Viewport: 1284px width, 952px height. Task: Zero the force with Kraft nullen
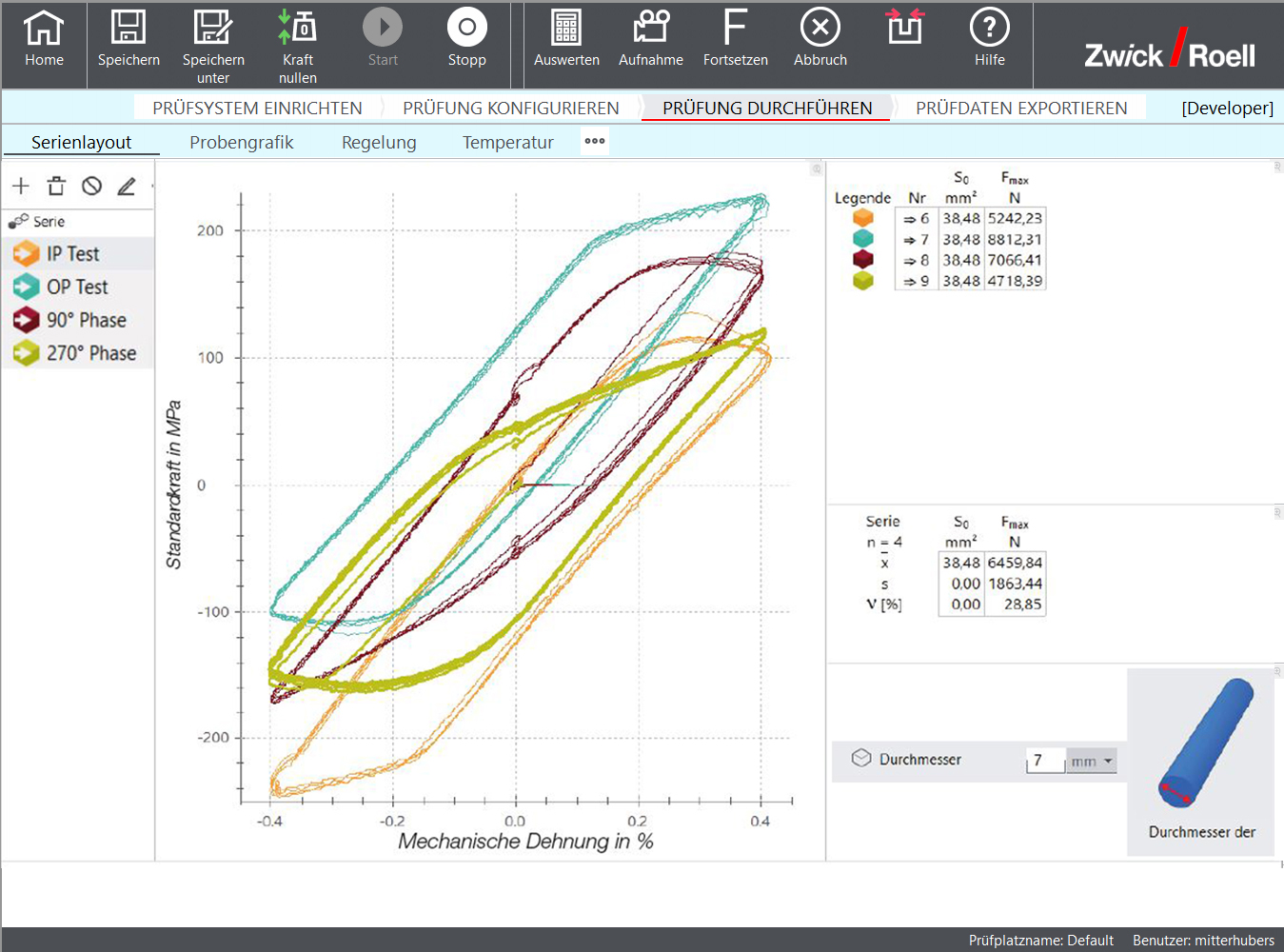(297, 29)
